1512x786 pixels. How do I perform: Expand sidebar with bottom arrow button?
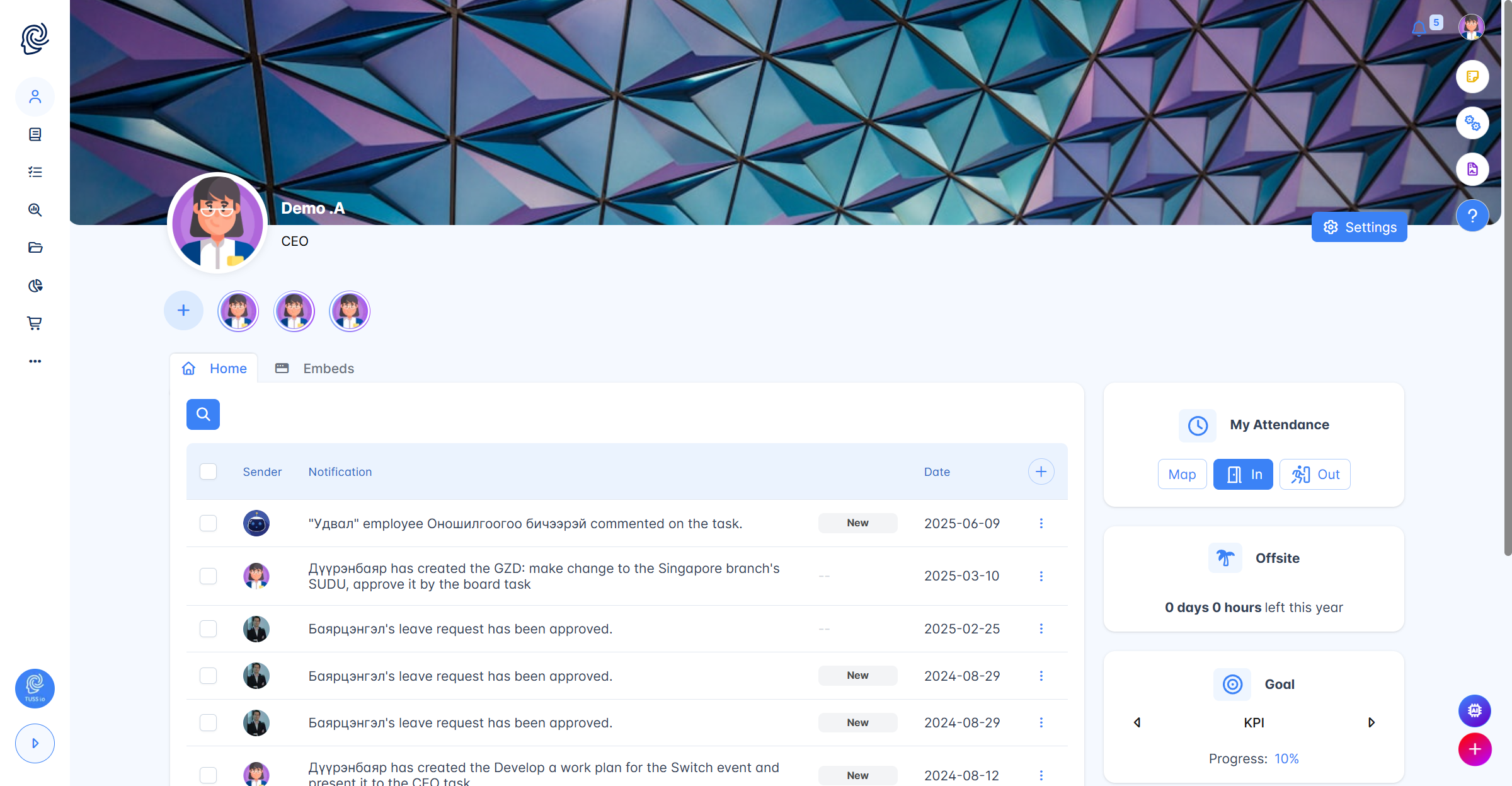point(35,743)
